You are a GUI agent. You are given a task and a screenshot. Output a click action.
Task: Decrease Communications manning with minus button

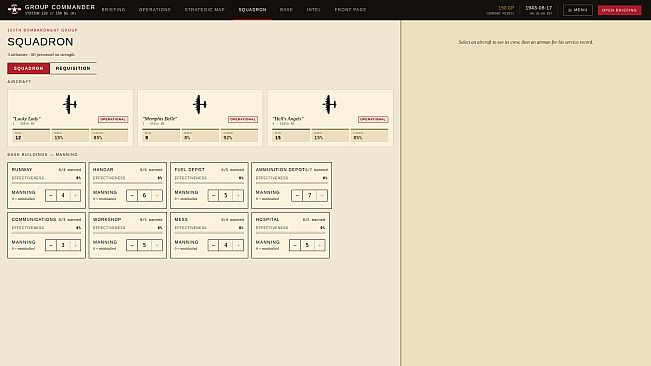(x=51, y=245)
